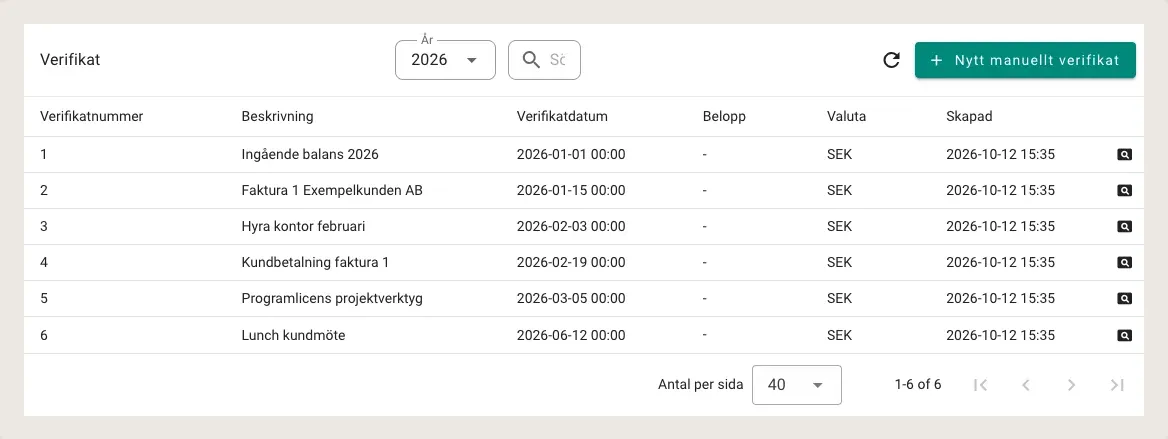Click date 2026-06-12 00:00
The image size is (1168, 439).
pyautogui.click(x=571, y=335)
